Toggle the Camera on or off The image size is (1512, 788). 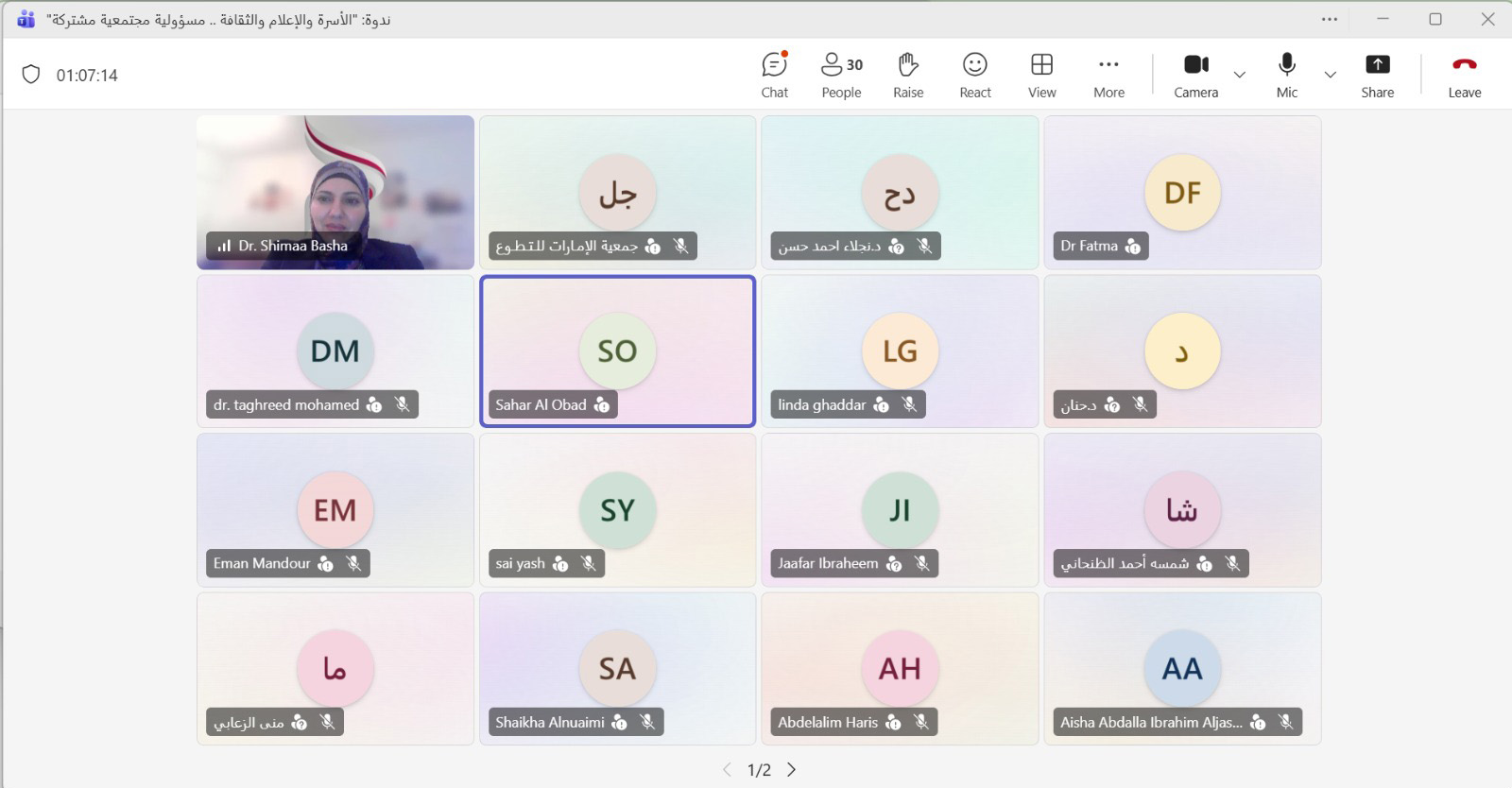pyautogui.click(x=1195, y=75)
